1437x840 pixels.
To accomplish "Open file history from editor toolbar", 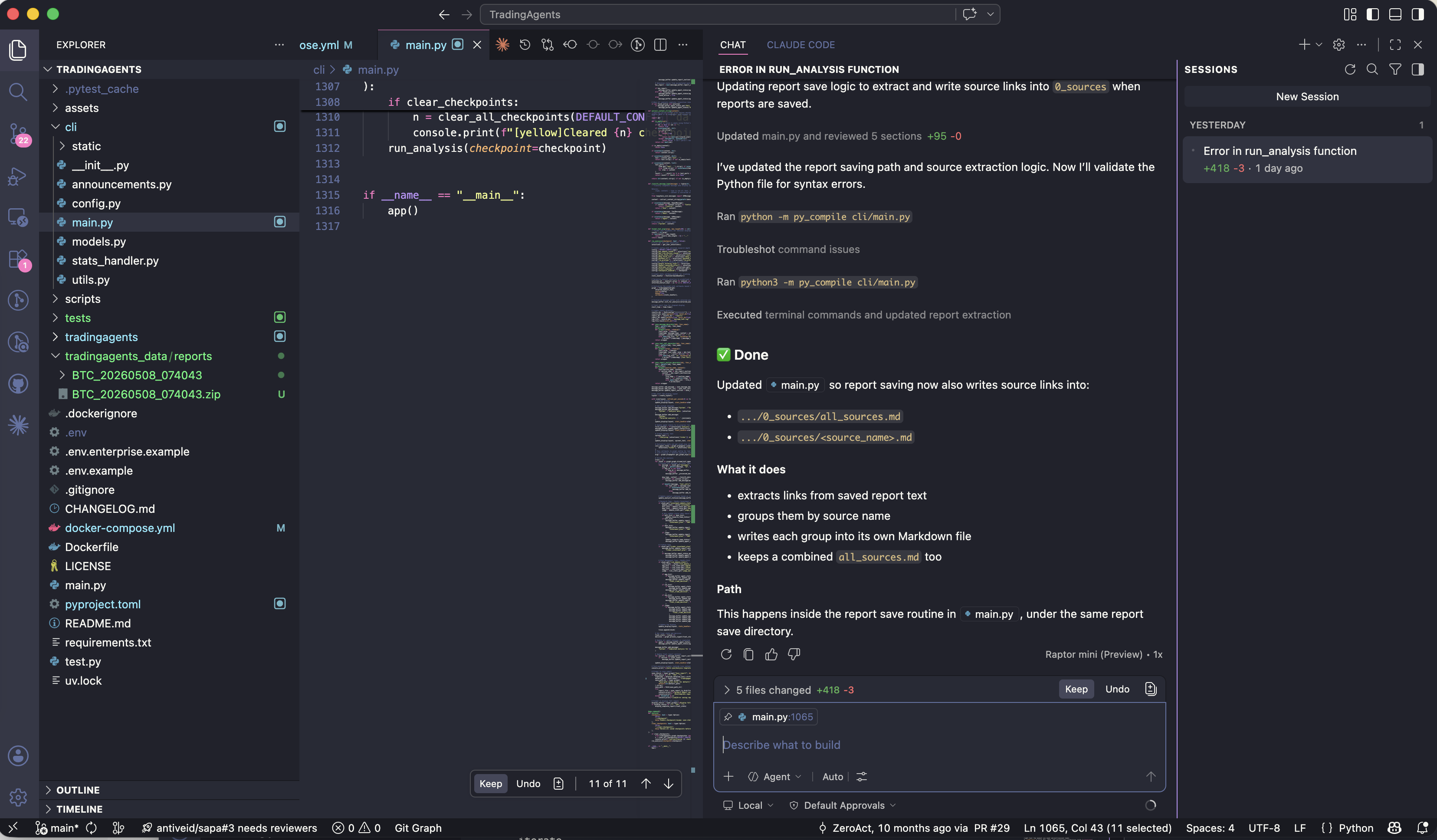I will coord(525,45).
